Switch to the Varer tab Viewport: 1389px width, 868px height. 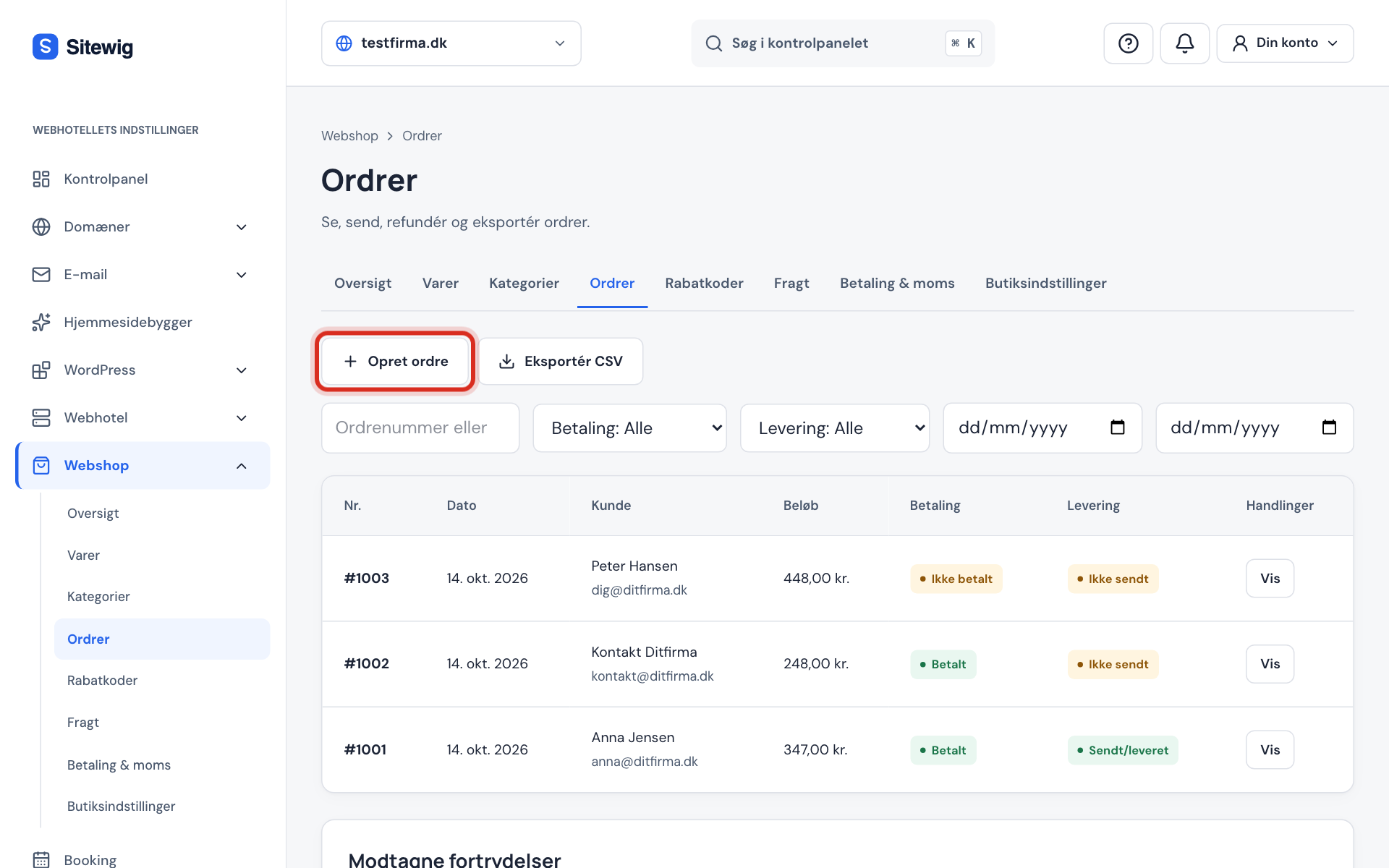click(x=441, y=284)
